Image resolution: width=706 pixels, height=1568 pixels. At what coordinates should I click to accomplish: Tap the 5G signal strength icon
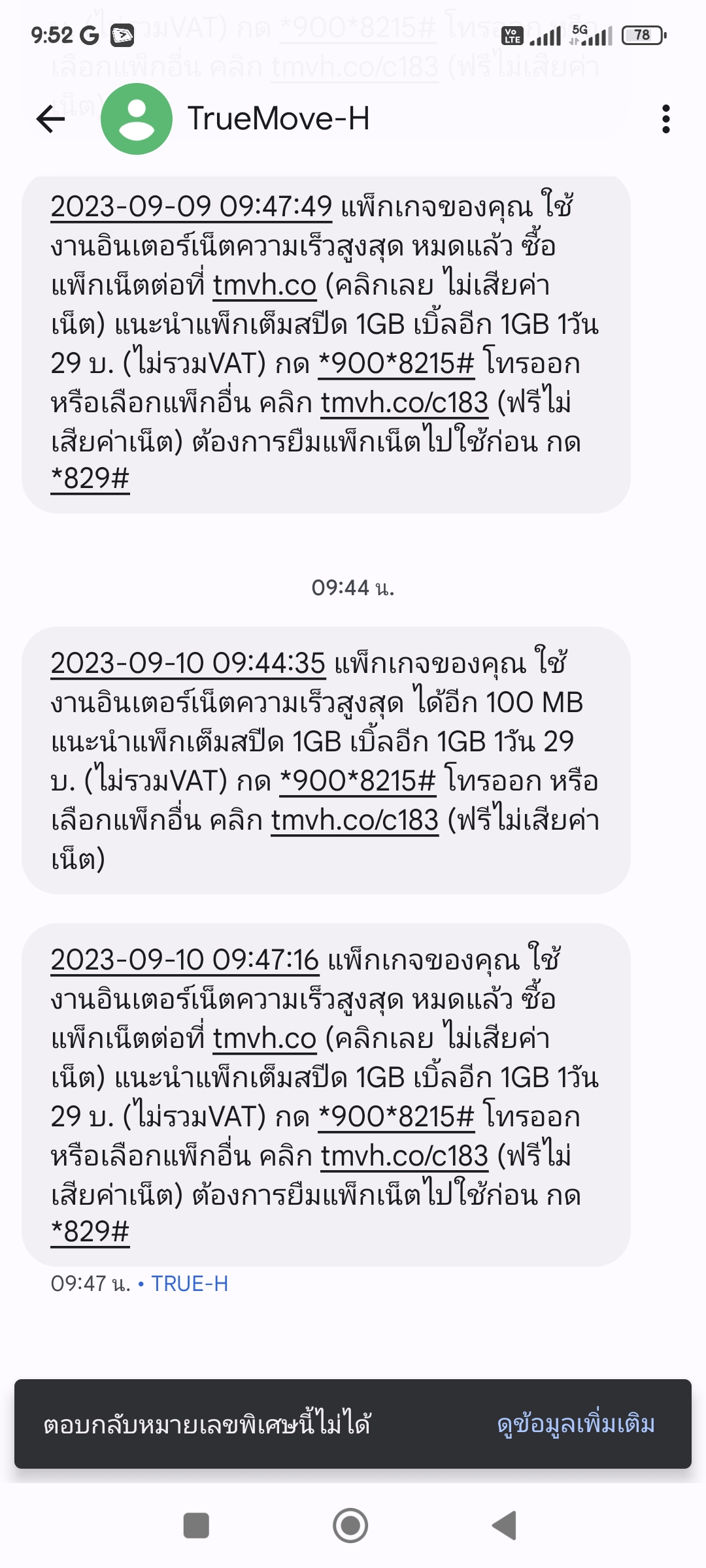[x=591, y=35]
